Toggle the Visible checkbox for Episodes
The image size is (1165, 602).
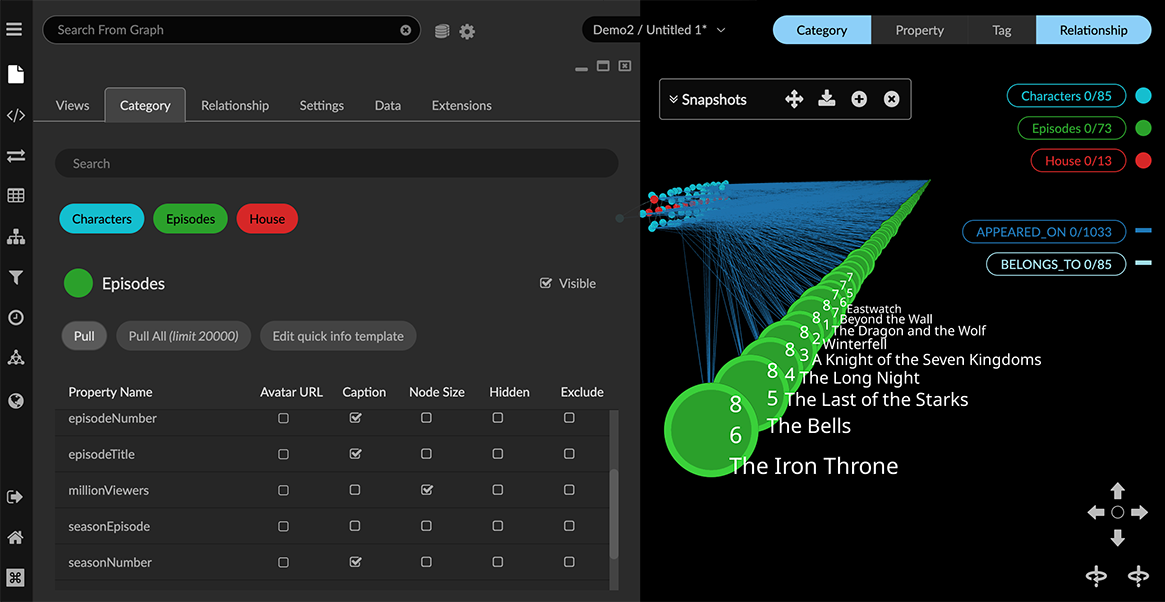pyautogui.click(x=546, y=284)
